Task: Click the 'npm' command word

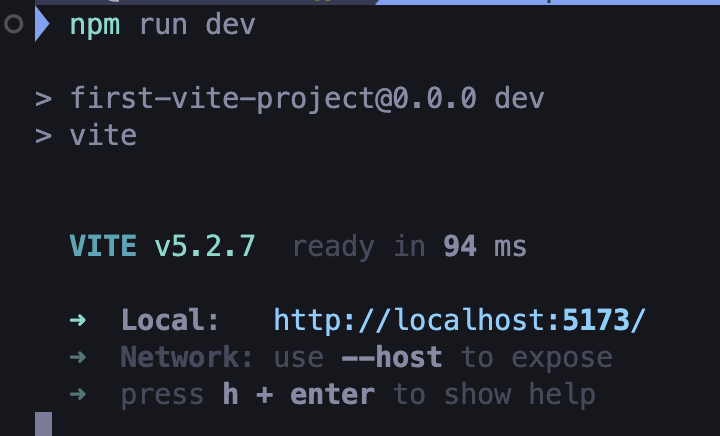Action: [x=95, y=25]
